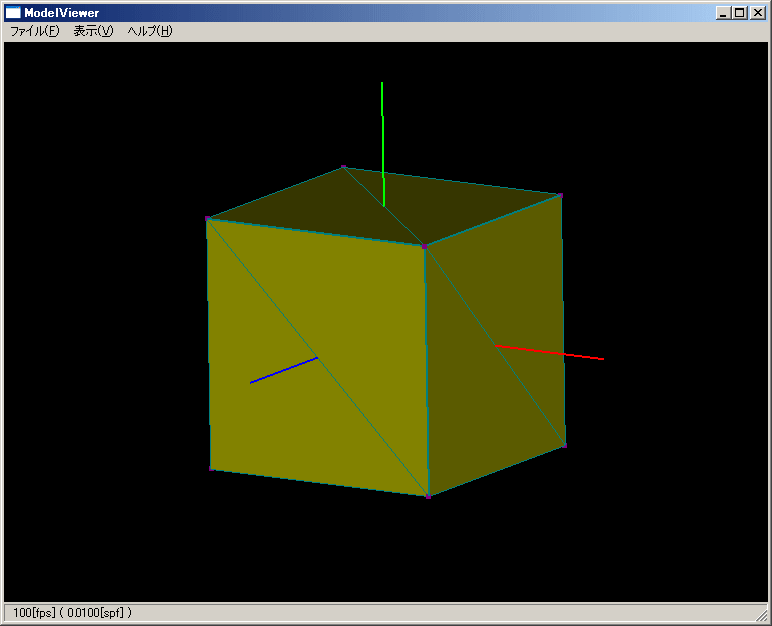The height and width of the screenshot is (626, 772).
Task: Click the blue Z axis line
Action: click(284, 370)
